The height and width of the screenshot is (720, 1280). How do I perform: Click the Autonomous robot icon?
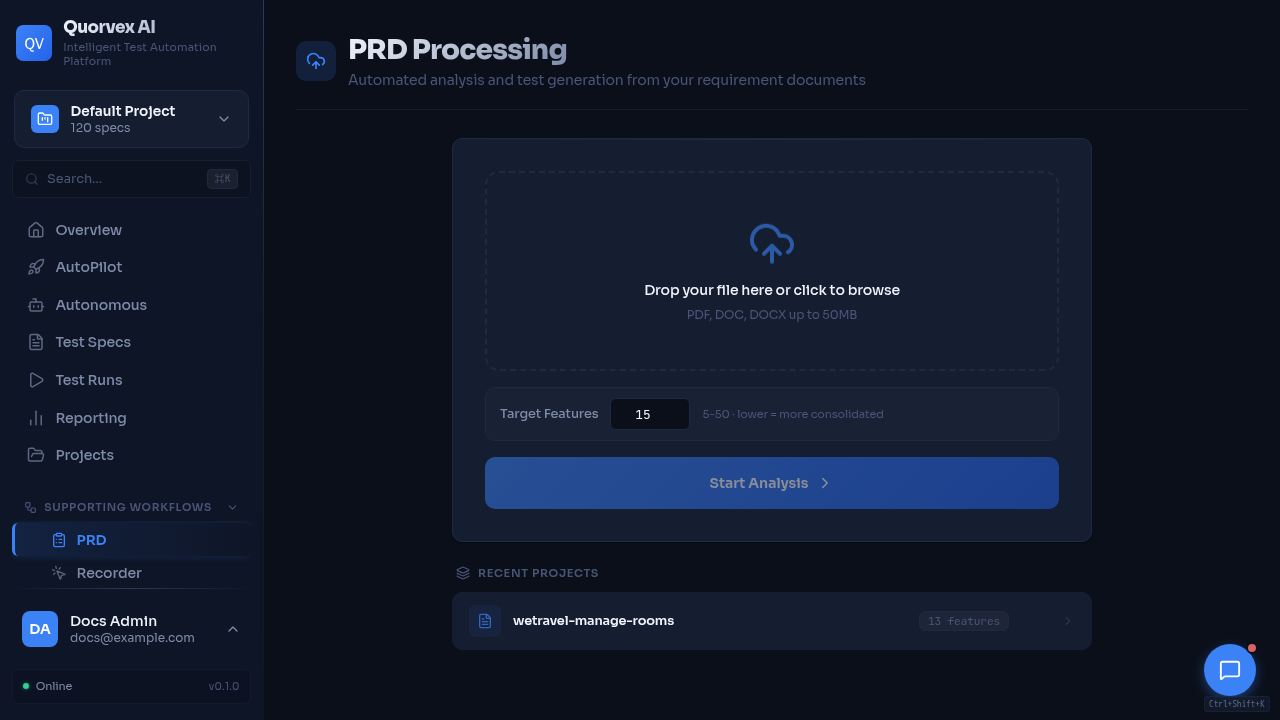tap(36, 305)
